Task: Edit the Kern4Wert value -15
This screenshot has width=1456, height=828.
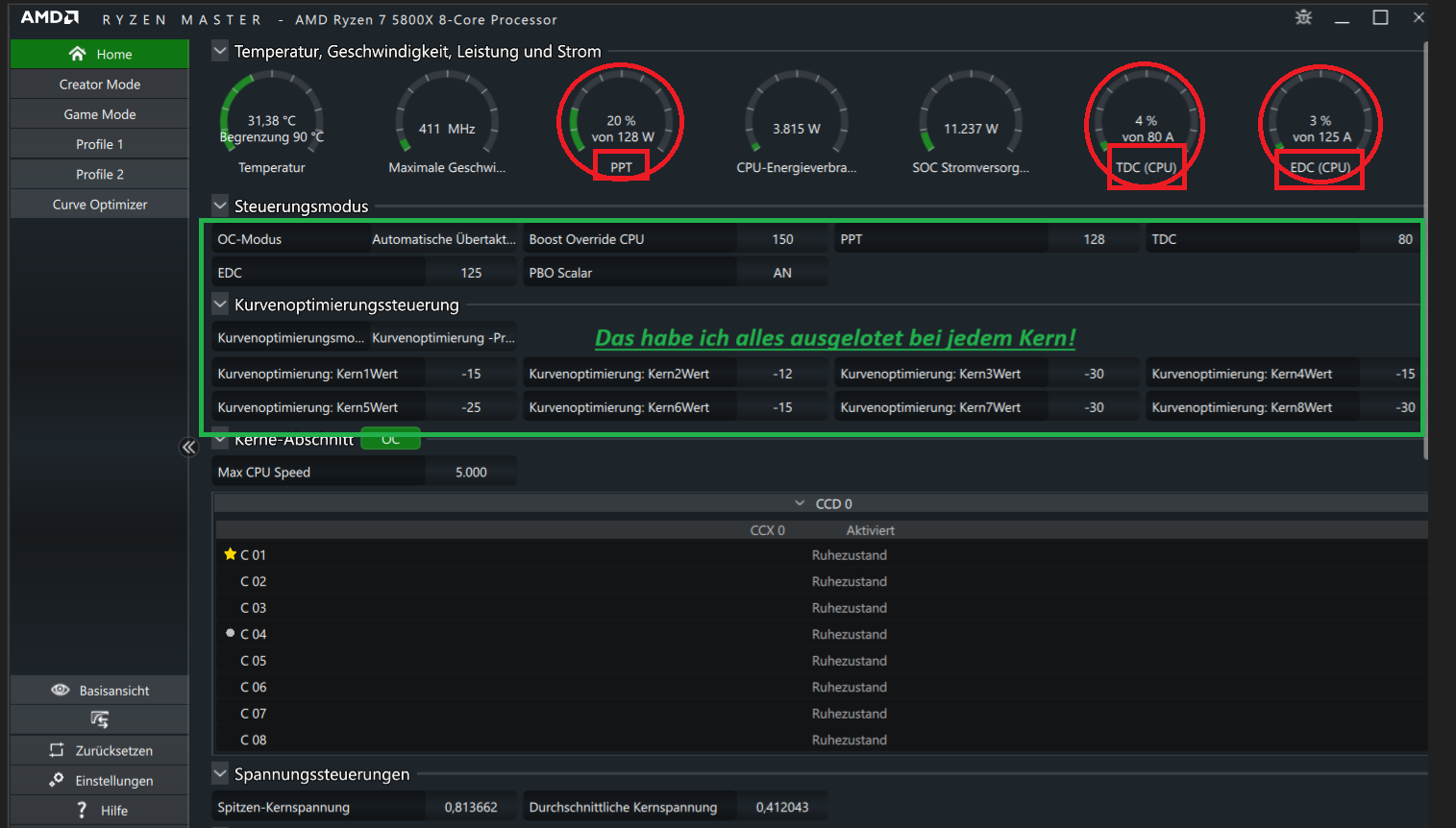Action: click(1391, 374)
